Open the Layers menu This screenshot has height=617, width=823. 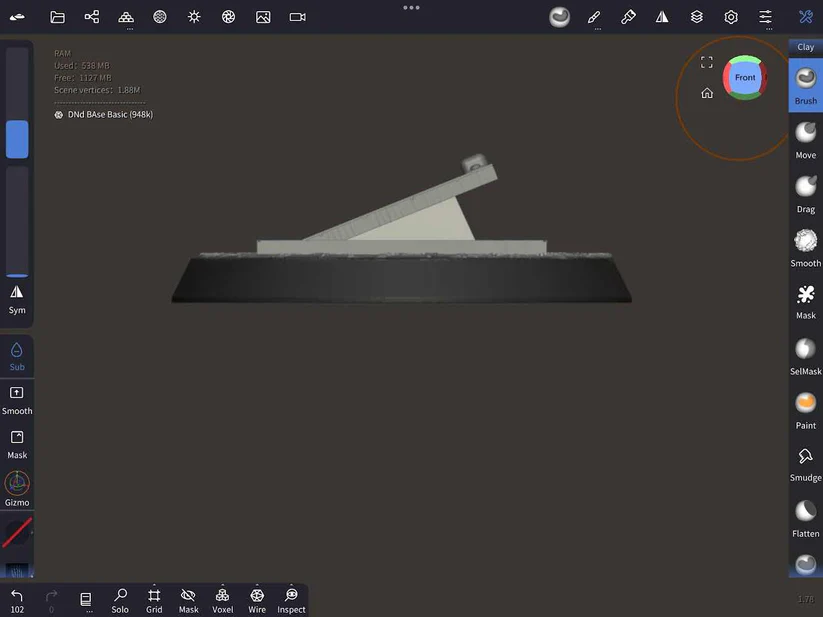[x=697, y=17]
